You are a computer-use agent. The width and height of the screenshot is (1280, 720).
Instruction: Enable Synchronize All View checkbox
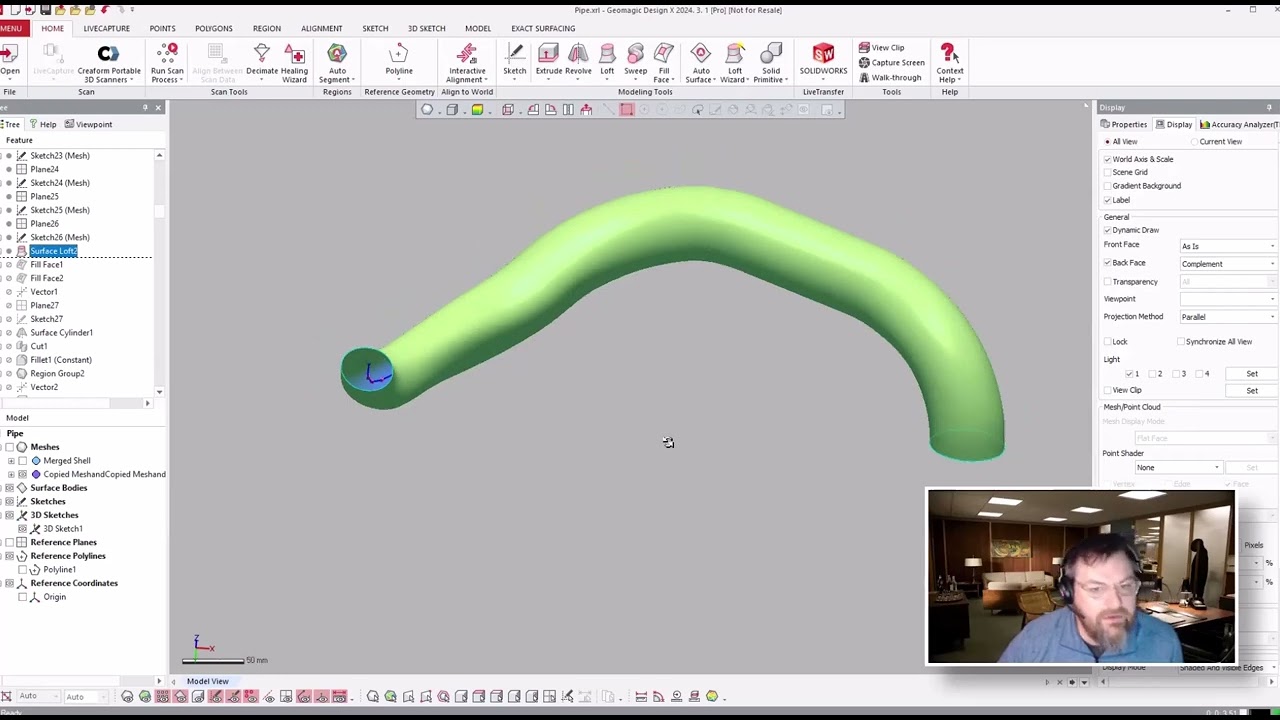click(x=1181, y=342)
